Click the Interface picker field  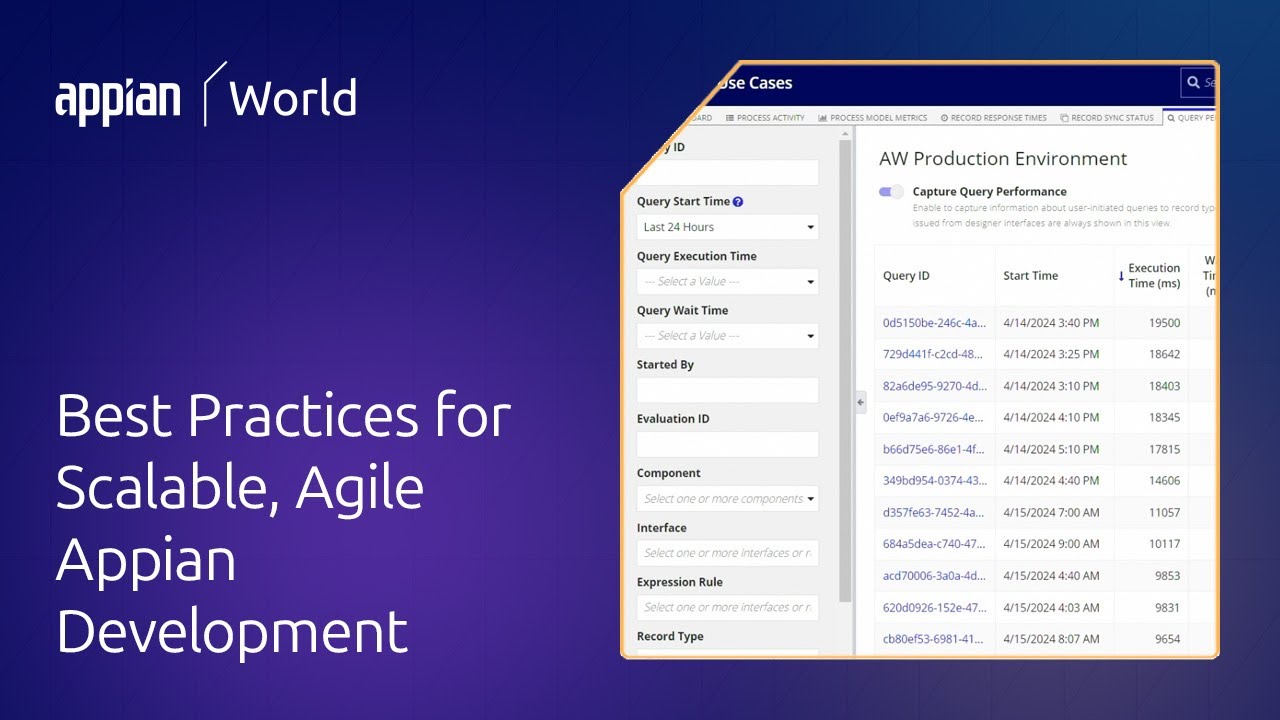(x=728, y=553)
